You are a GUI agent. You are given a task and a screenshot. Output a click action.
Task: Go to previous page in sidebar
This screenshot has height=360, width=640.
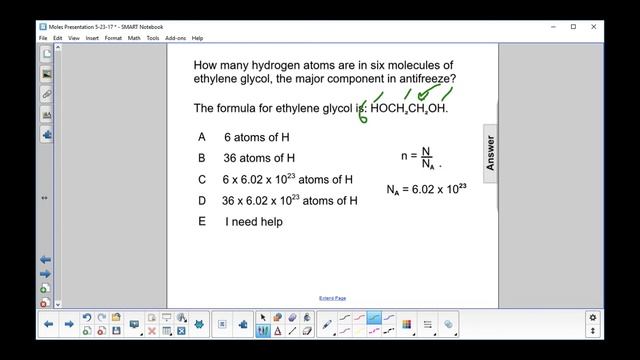tap(45, 260)
